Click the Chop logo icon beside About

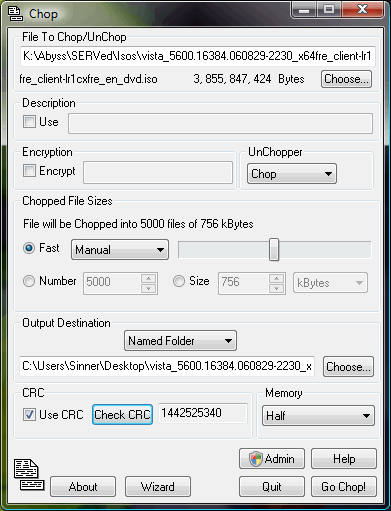(29, 475)
